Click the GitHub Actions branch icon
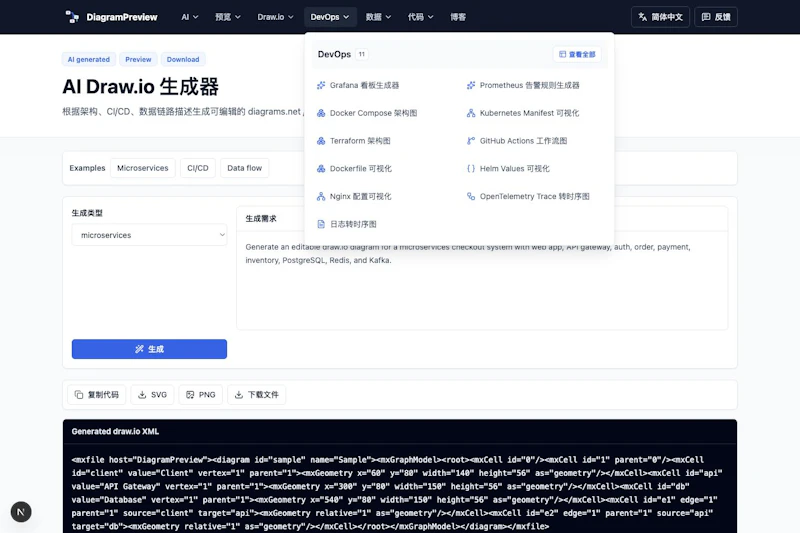Viewport: 800px width, 533px height. click(471, 141)
